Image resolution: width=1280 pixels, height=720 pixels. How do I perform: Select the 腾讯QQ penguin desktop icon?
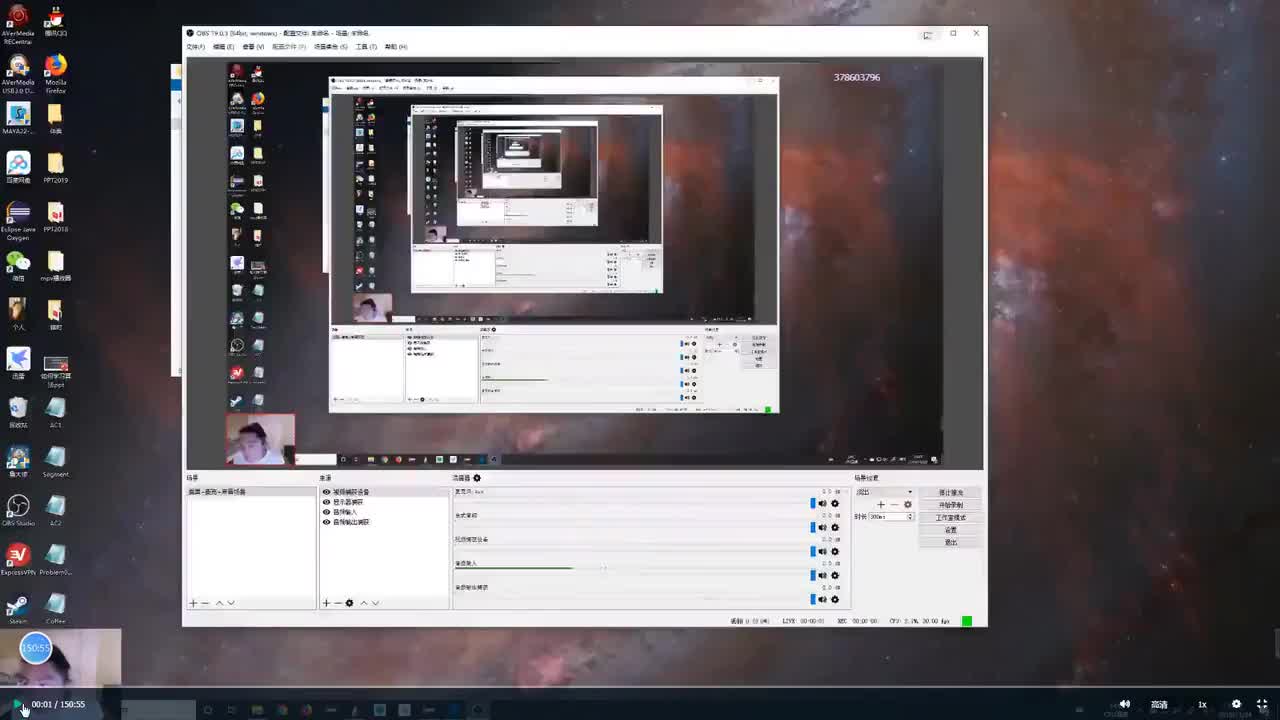pyautogui.click(x=55, y=22)
